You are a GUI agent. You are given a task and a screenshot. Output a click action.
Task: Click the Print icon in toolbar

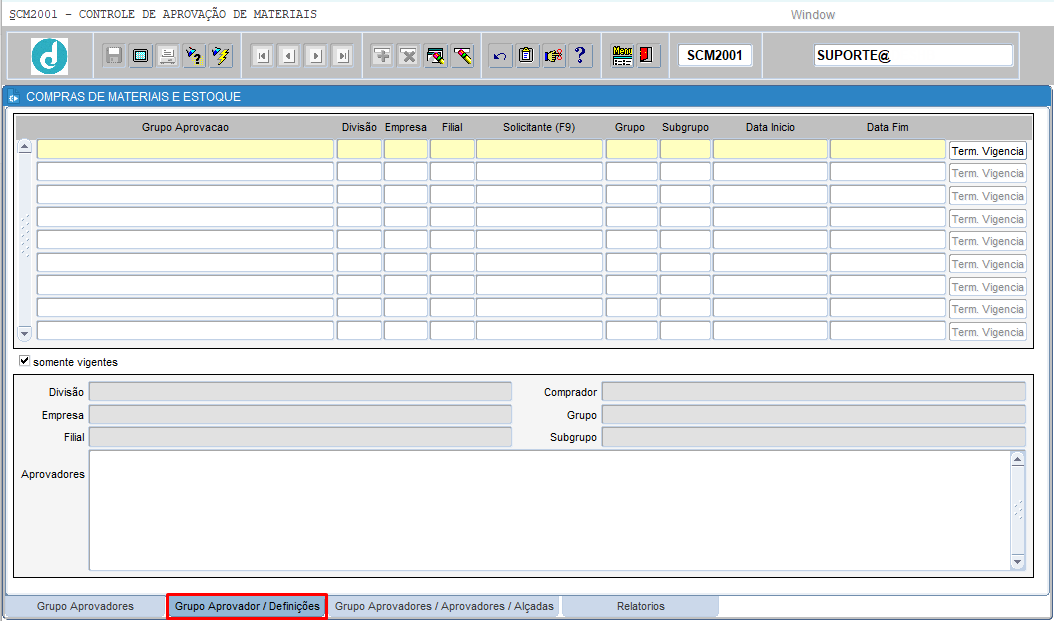coord(167,56)
